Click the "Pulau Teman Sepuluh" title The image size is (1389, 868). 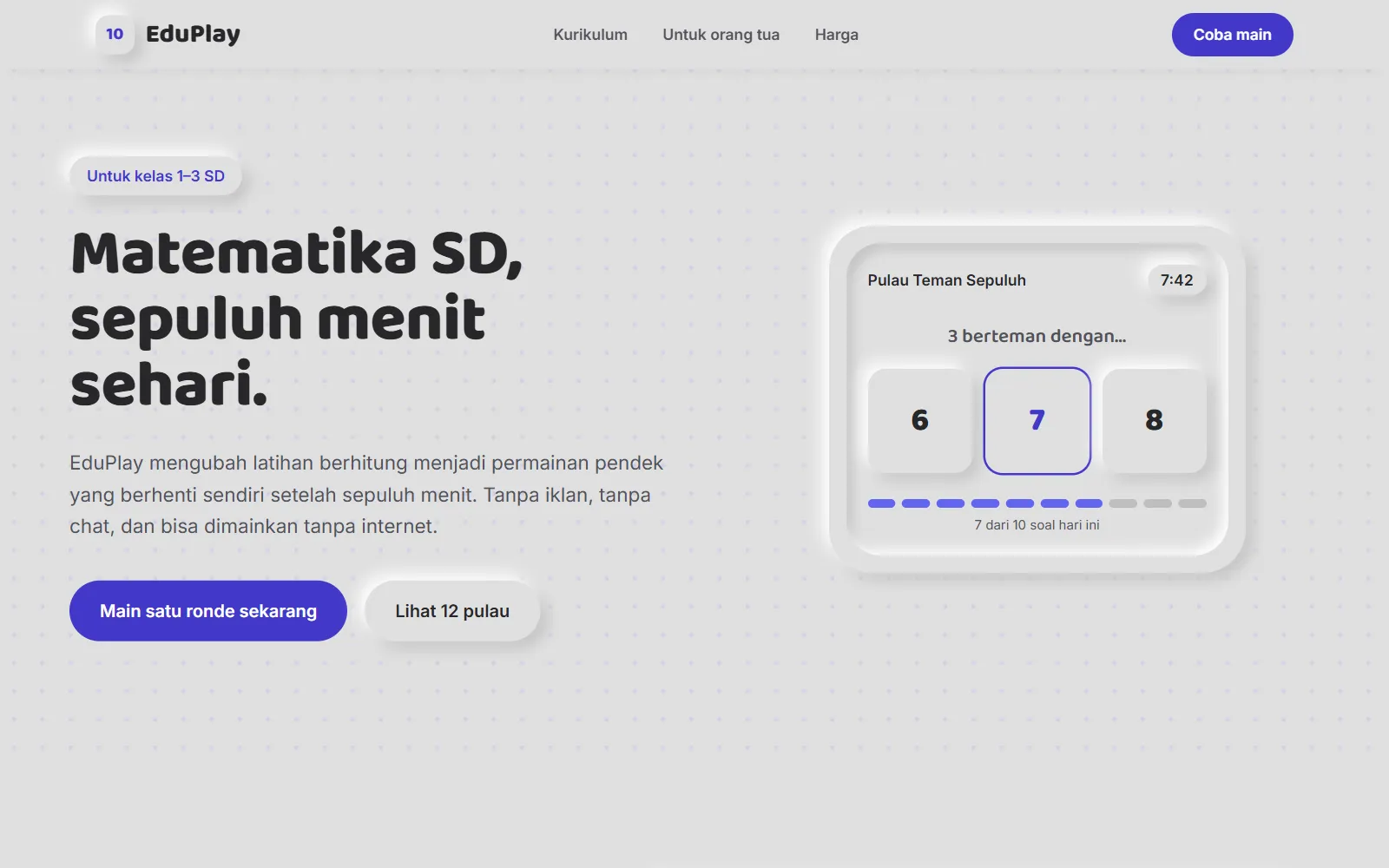(946, 280)
